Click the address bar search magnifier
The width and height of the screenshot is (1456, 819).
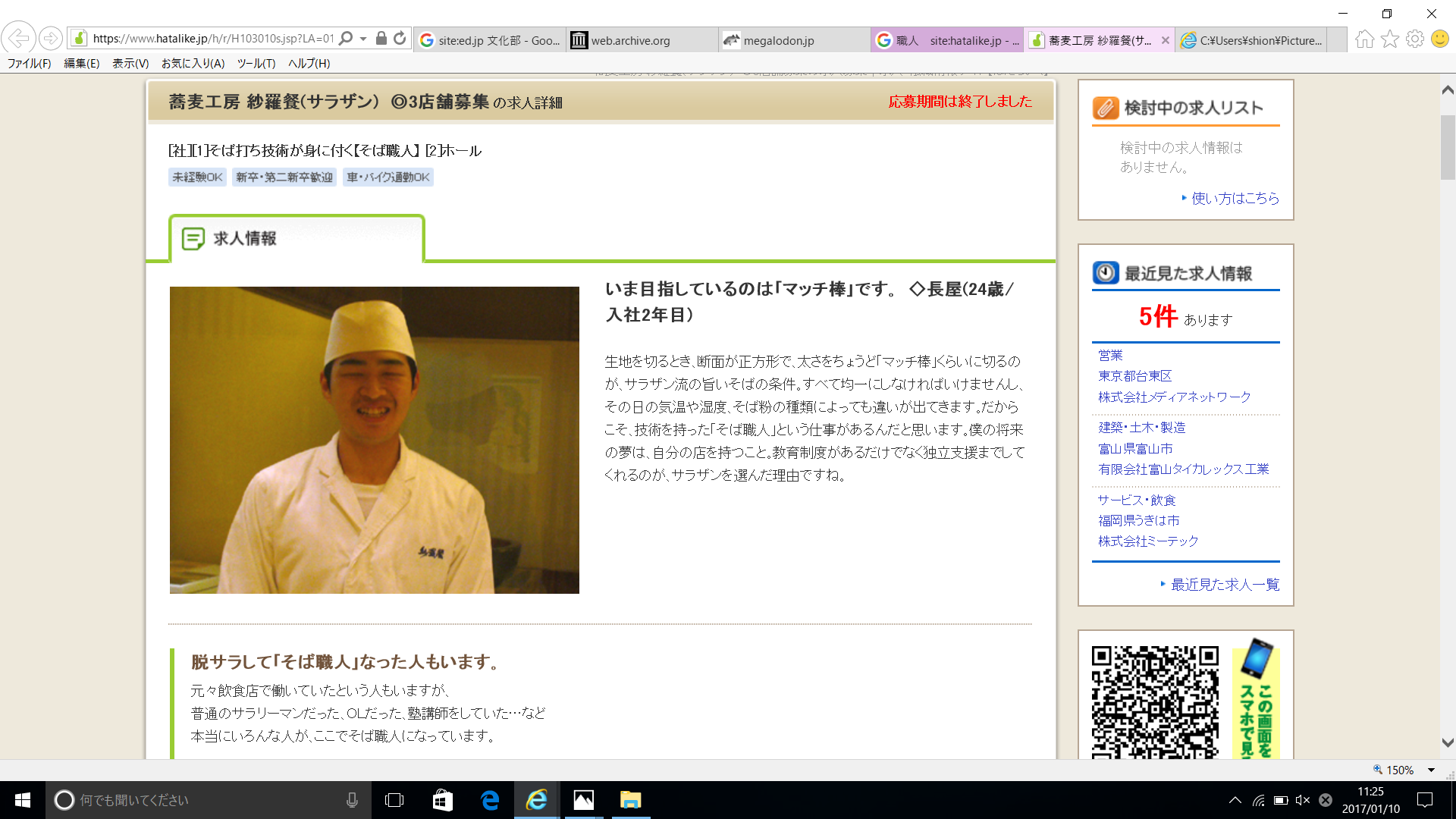coord(346,38)
